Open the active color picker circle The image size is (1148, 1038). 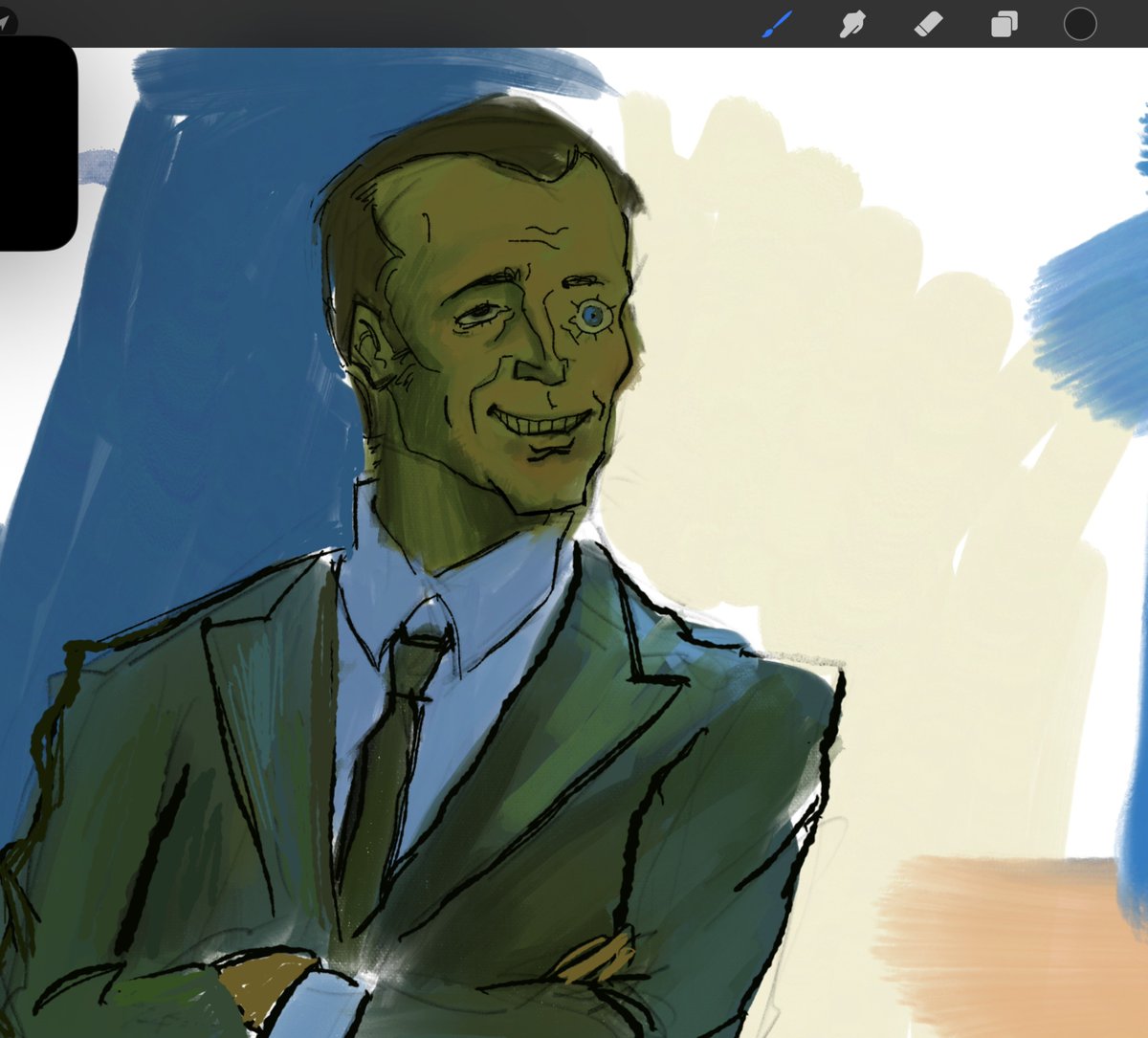(x=1080, y=24)
